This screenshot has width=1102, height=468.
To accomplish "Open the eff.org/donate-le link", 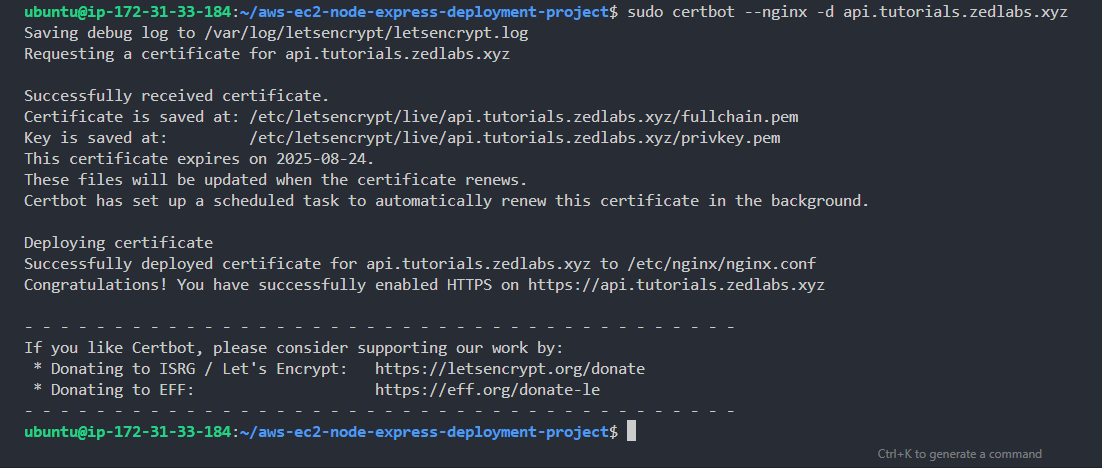I will pos(487,389).
